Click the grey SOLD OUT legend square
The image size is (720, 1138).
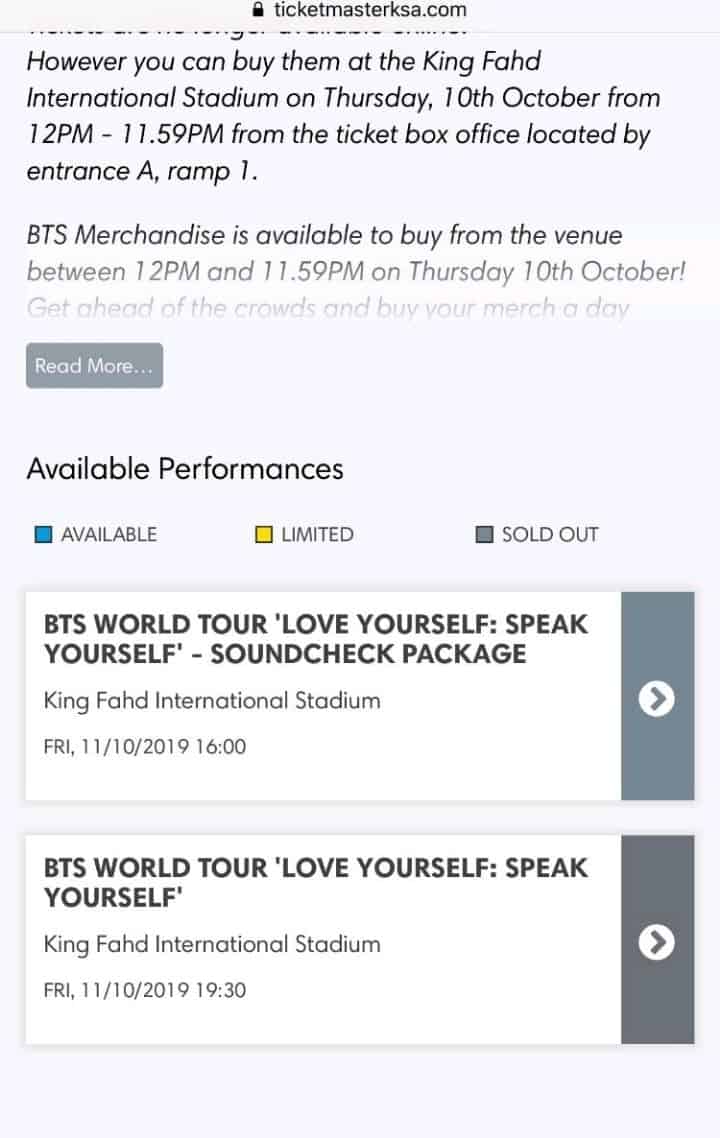(x=484, y=535)
